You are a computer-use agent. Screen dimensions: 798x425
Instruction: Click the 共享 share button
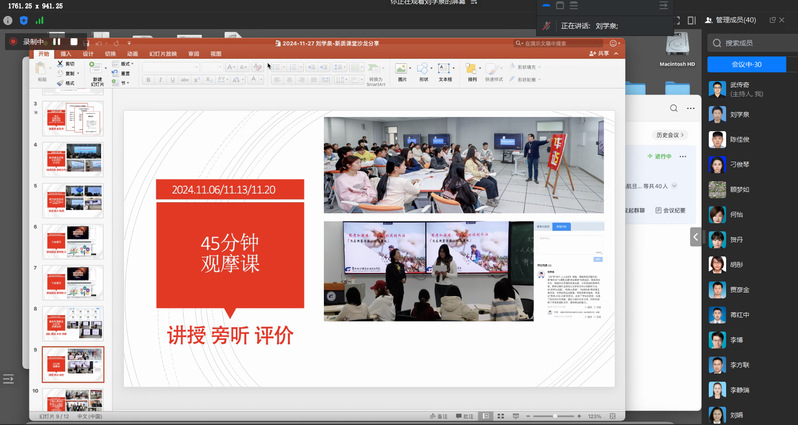[602, 53]
